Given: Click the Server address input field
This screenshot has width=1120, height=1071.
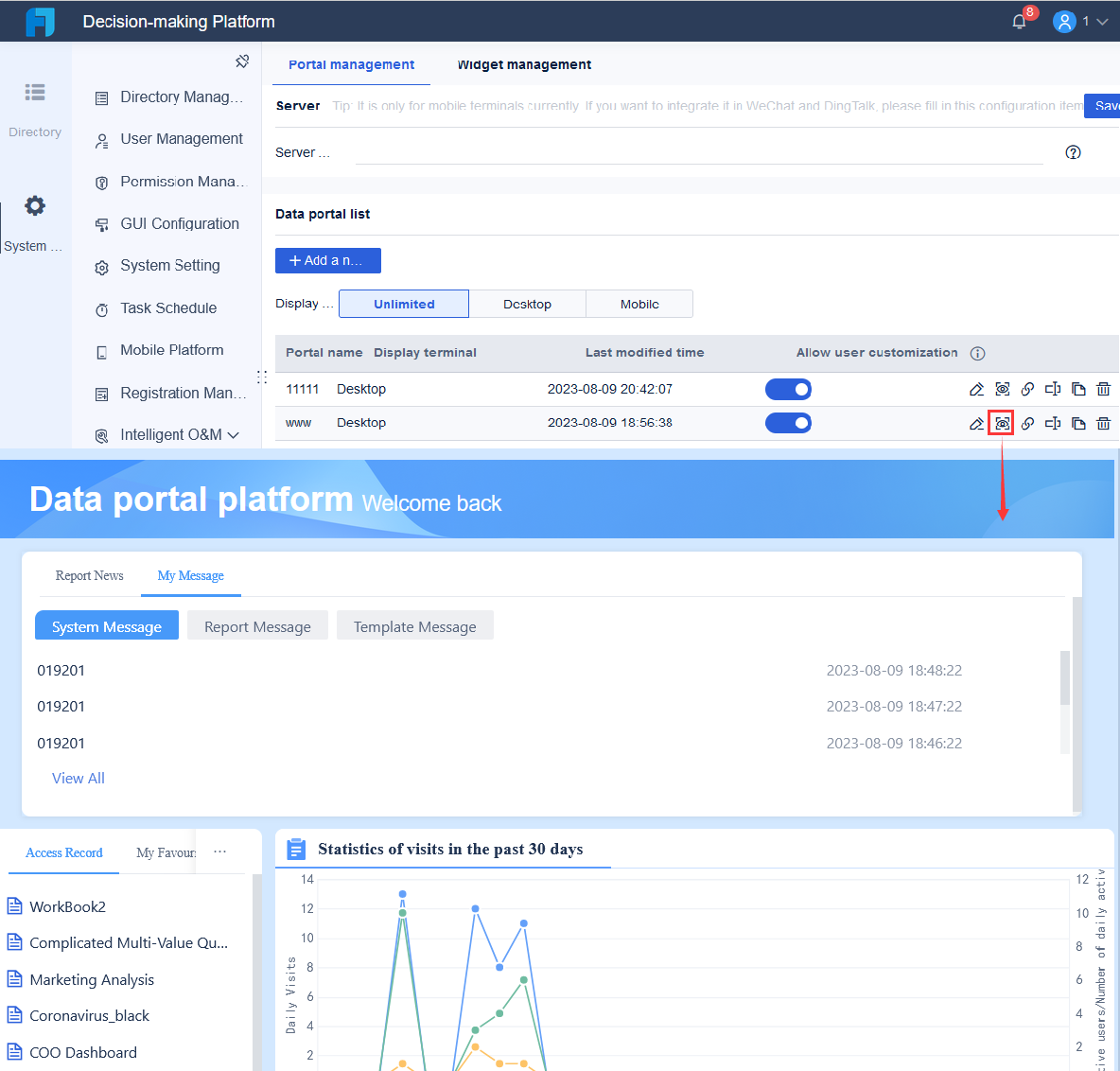Looking at the screenshot, I should (700, 151).
